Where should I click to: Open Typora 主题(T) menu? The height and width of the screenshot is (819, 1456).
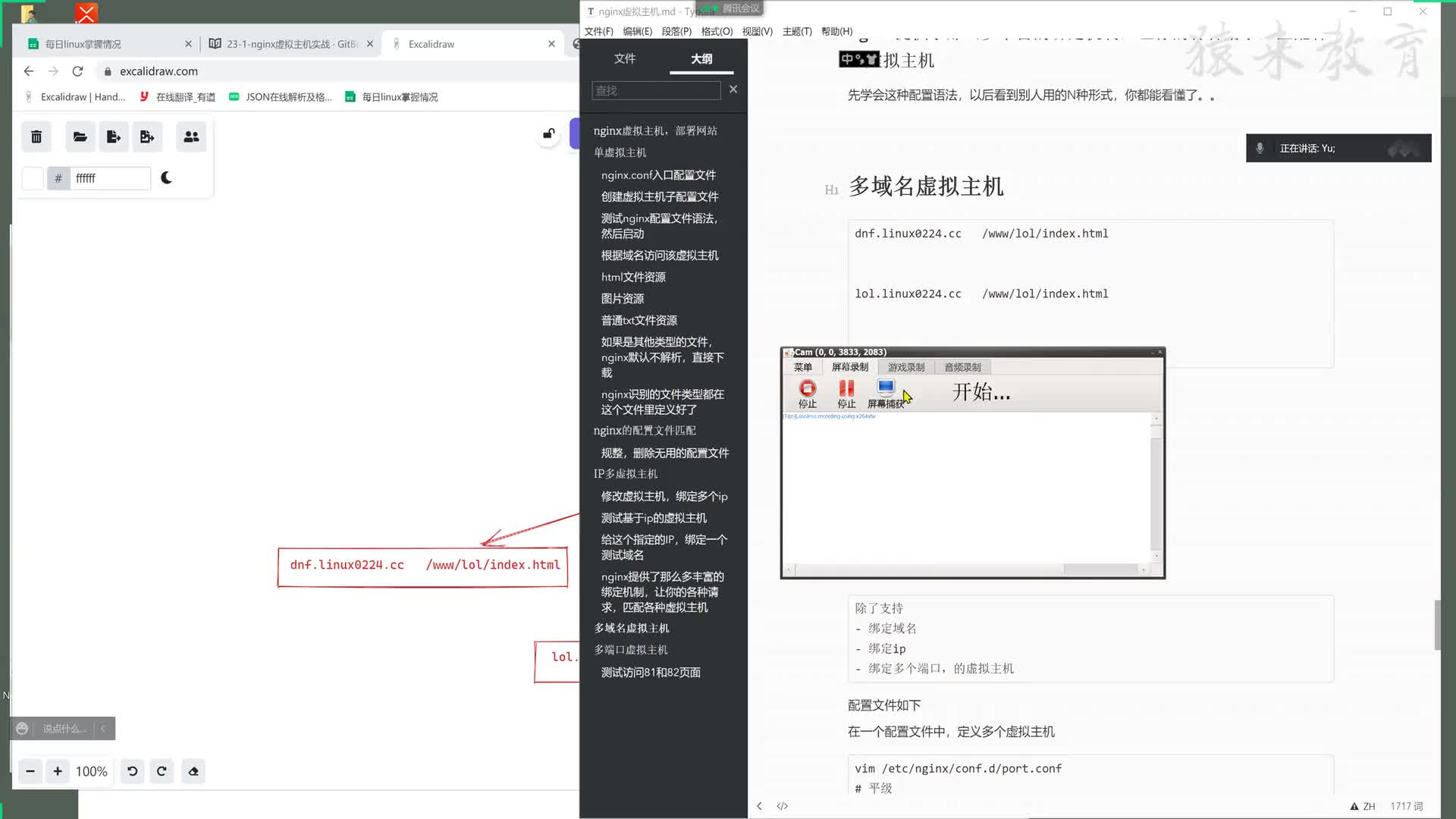[797, 31]
